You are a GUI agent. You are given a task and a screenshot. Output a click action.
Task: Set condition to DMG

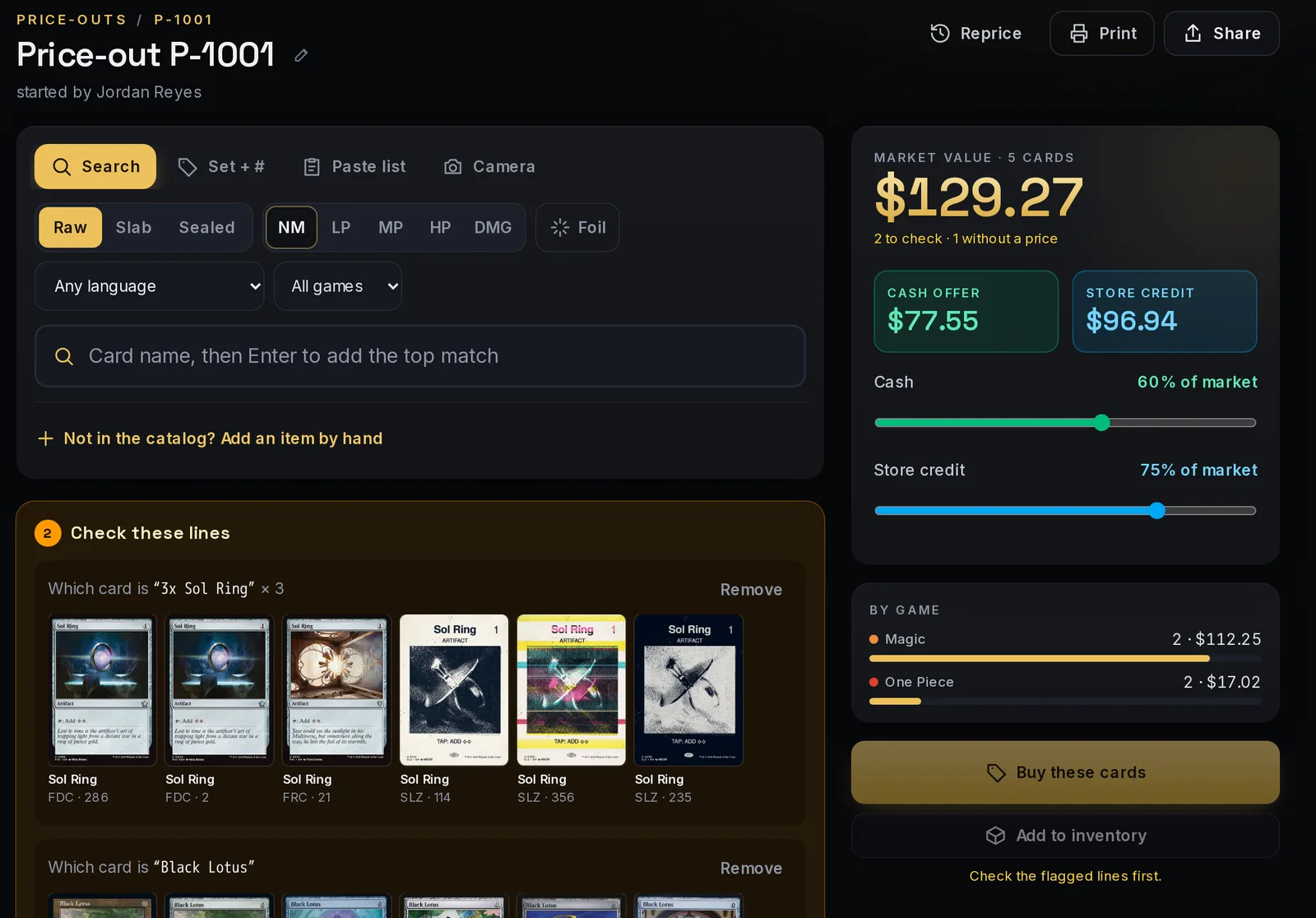click(493, 227)
